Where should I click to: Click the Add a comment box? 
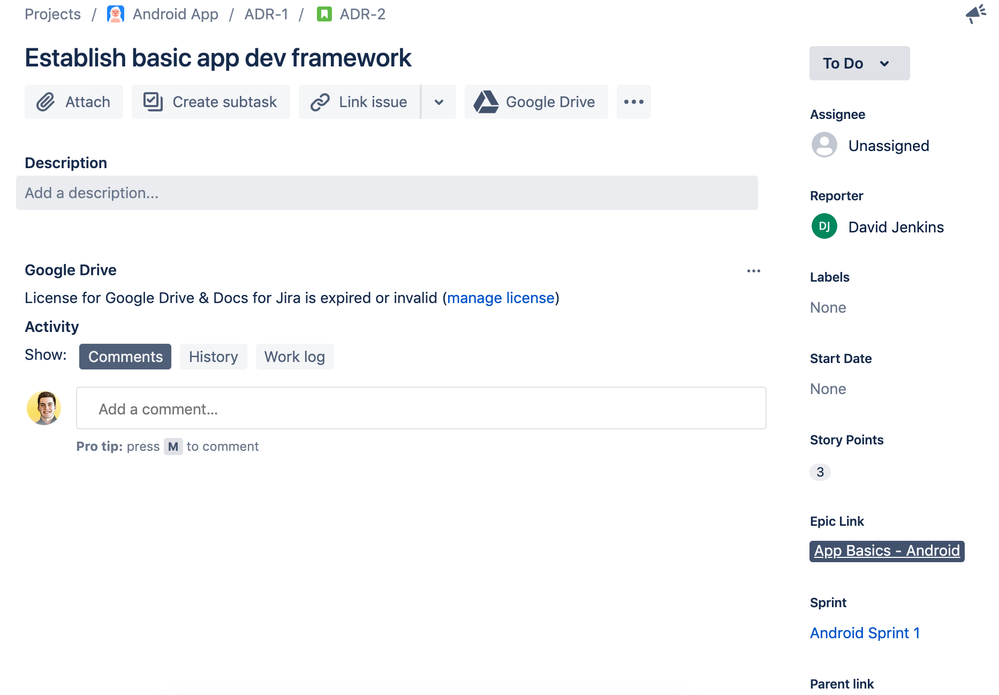[x=421, y=408]
